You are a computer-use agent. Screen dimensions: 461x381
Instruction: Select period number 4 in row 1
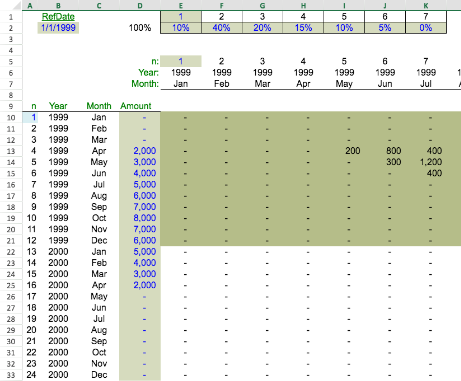pos(303,17)
